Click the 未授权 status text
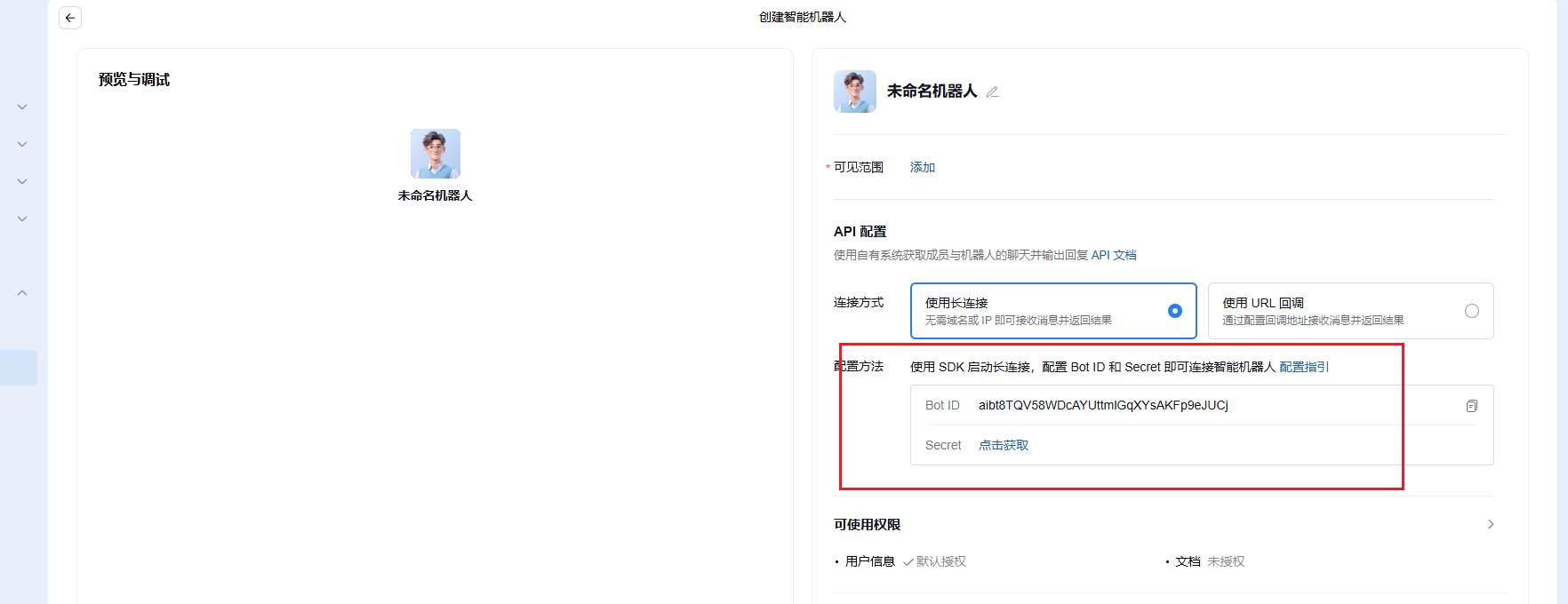The image size is (1568, 604). [1226, 561]
